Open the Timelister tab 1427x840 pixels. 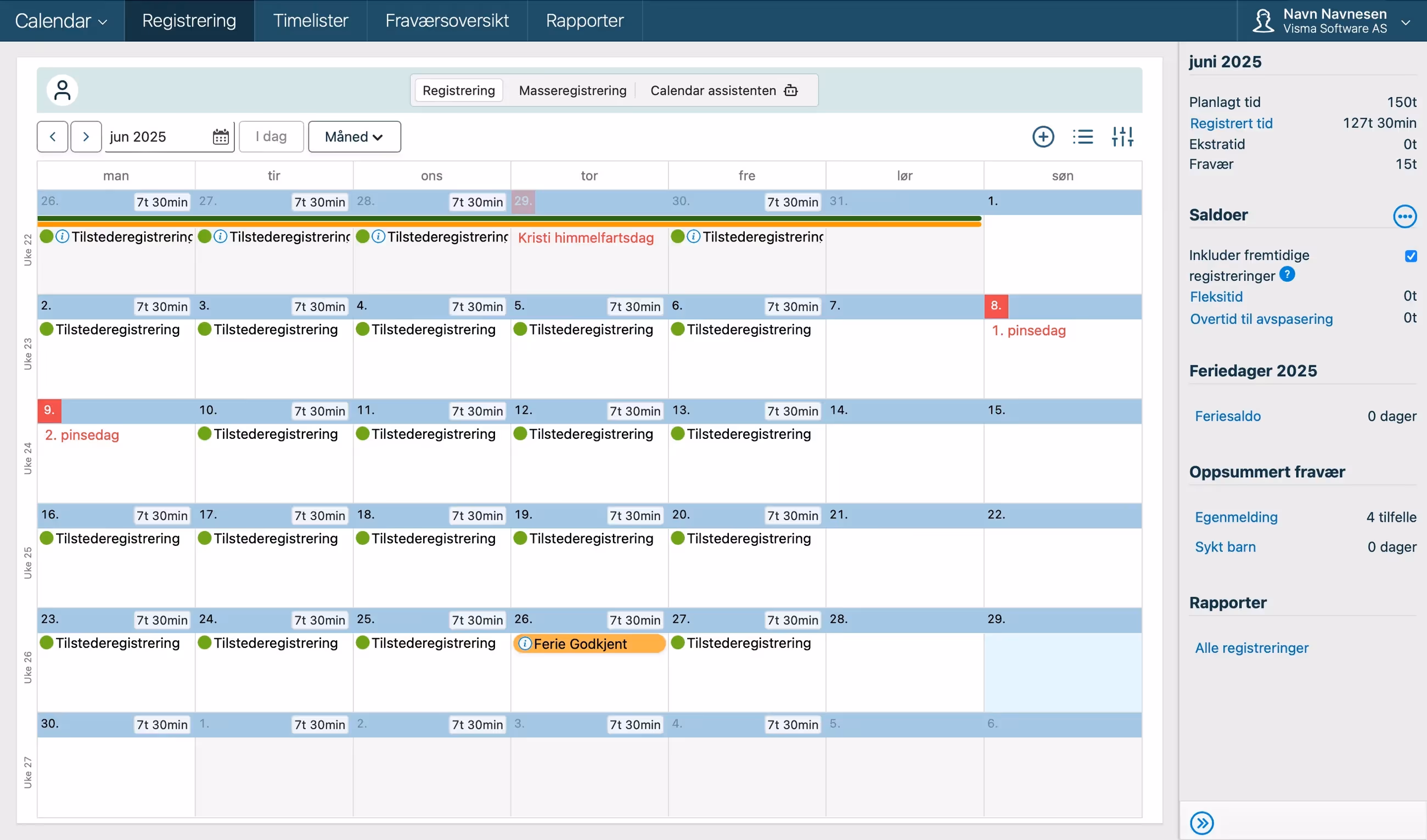pyautogui.click(x=310, y=21)
